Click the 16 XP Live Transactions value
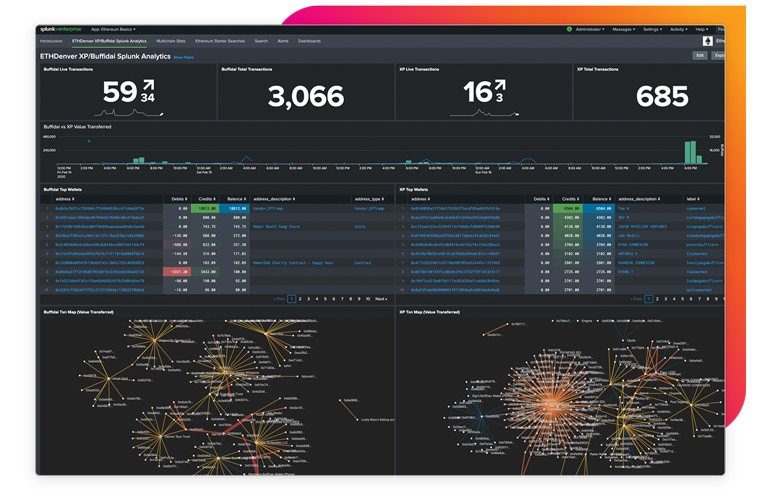 (477, 92)
